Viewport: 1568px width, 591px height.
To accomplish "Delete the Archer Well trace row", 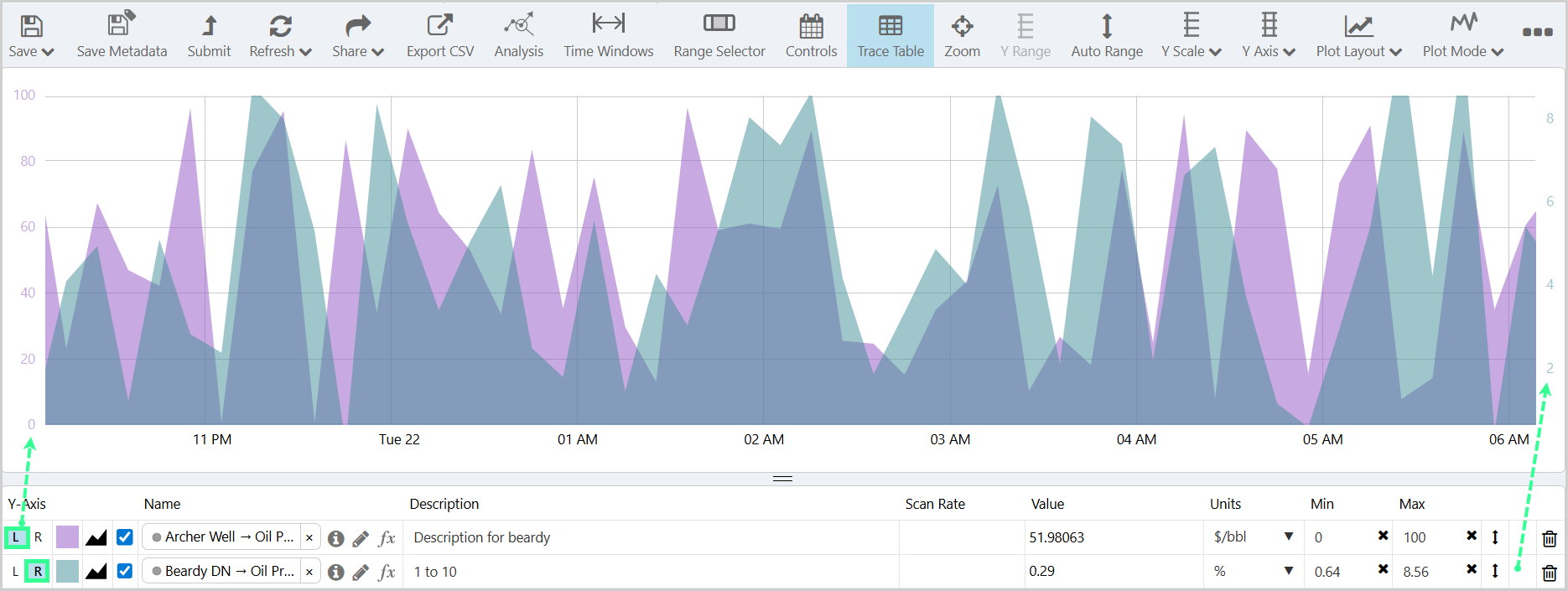I will (1549, 538).
